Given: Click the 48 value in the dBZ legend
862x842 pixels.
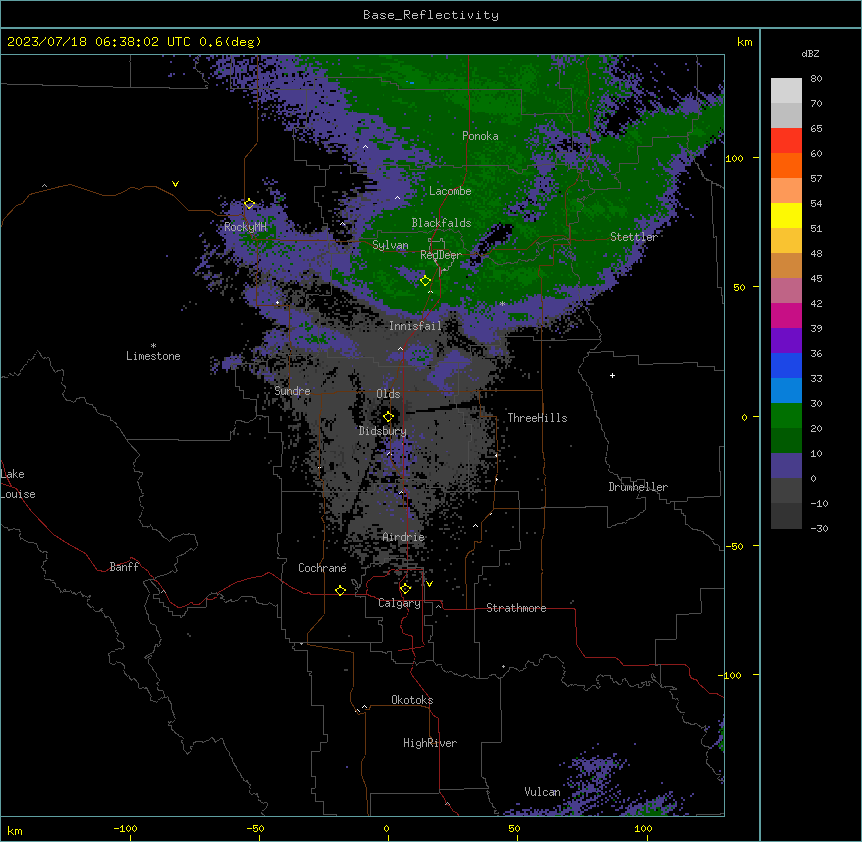Looking at the screenshot, I should pyautogui.click(x=816, y=253).
